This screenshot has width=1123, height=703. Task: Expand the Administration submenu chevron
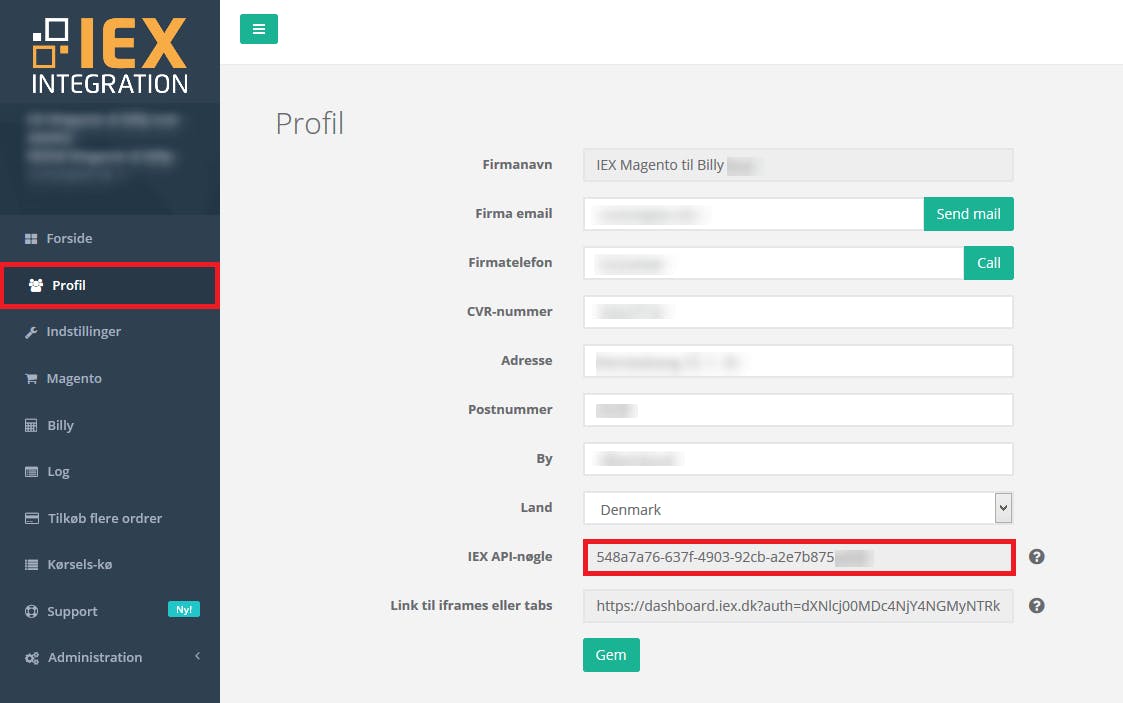click(x=198, y=656)
